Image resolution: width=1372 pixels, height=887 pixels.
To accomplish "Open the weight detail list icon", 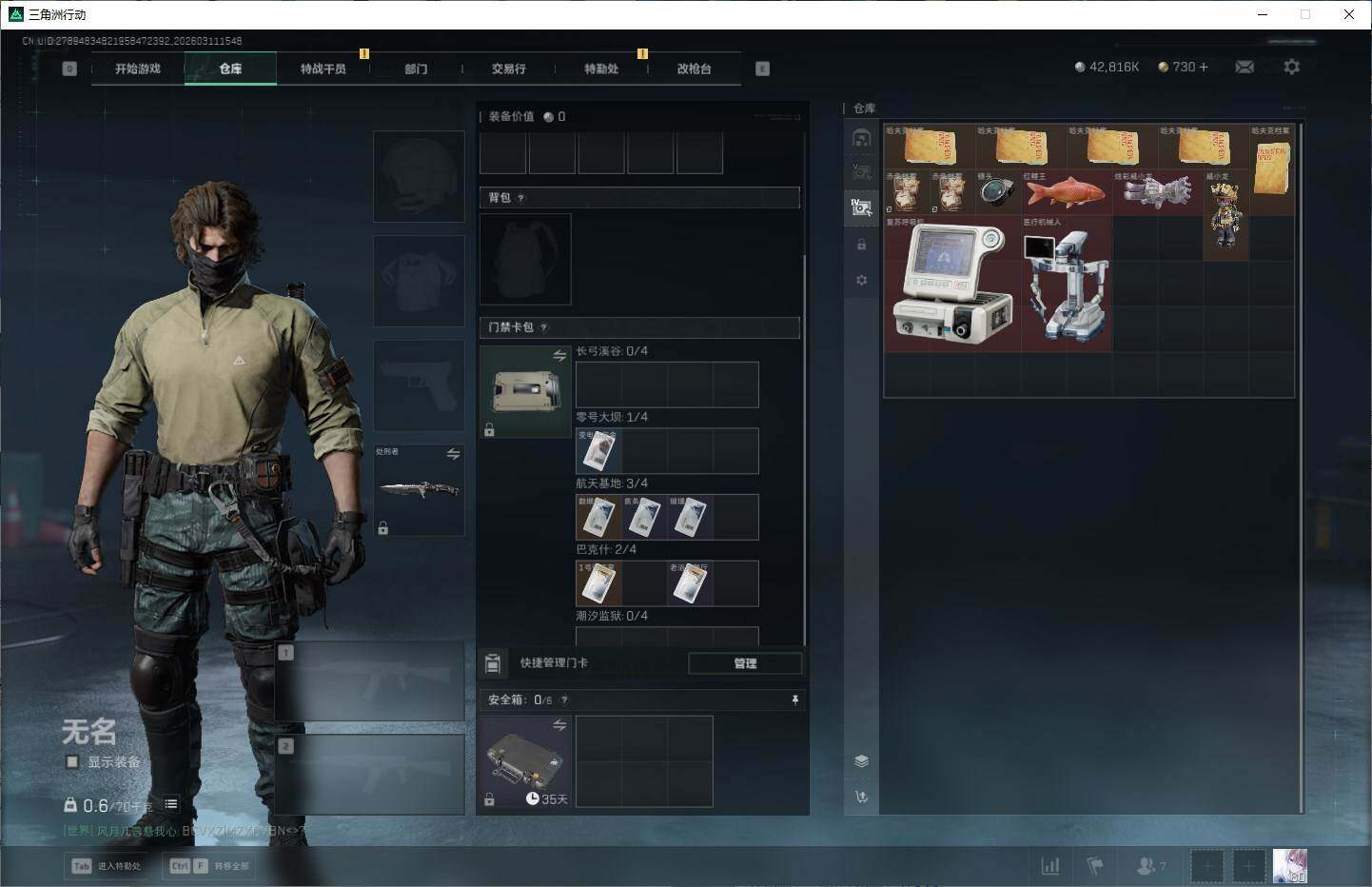I will pos(171,804).
